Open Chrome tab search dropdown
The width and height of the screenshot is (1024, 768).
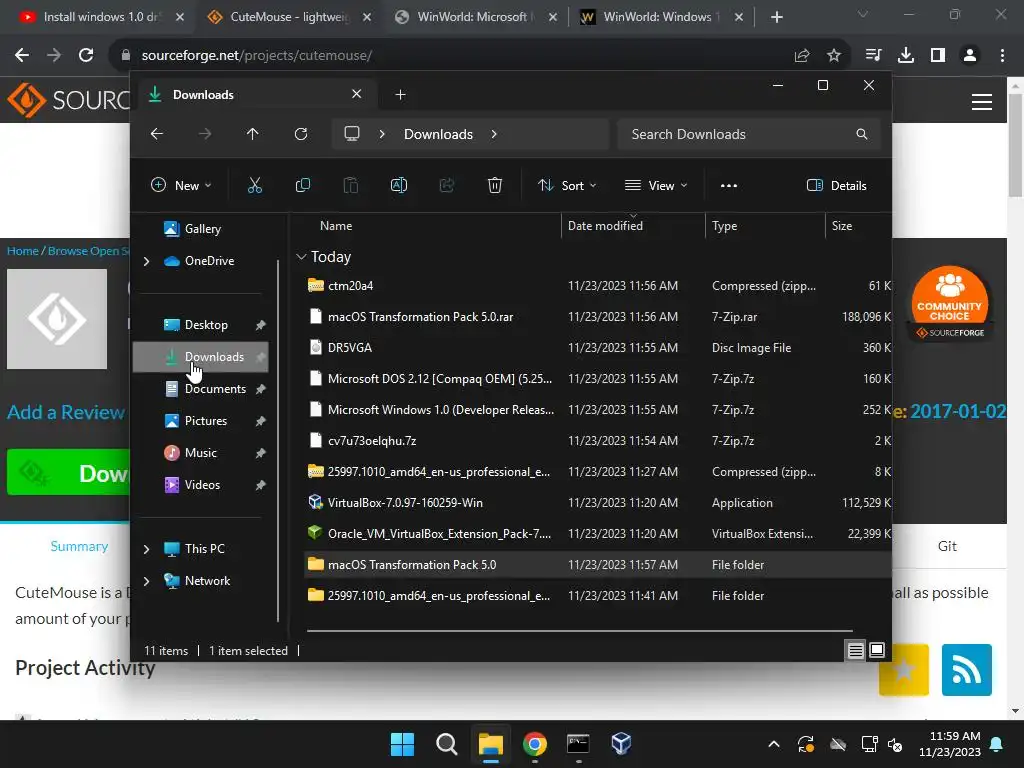pyautogui.click(x=863, y=14)
